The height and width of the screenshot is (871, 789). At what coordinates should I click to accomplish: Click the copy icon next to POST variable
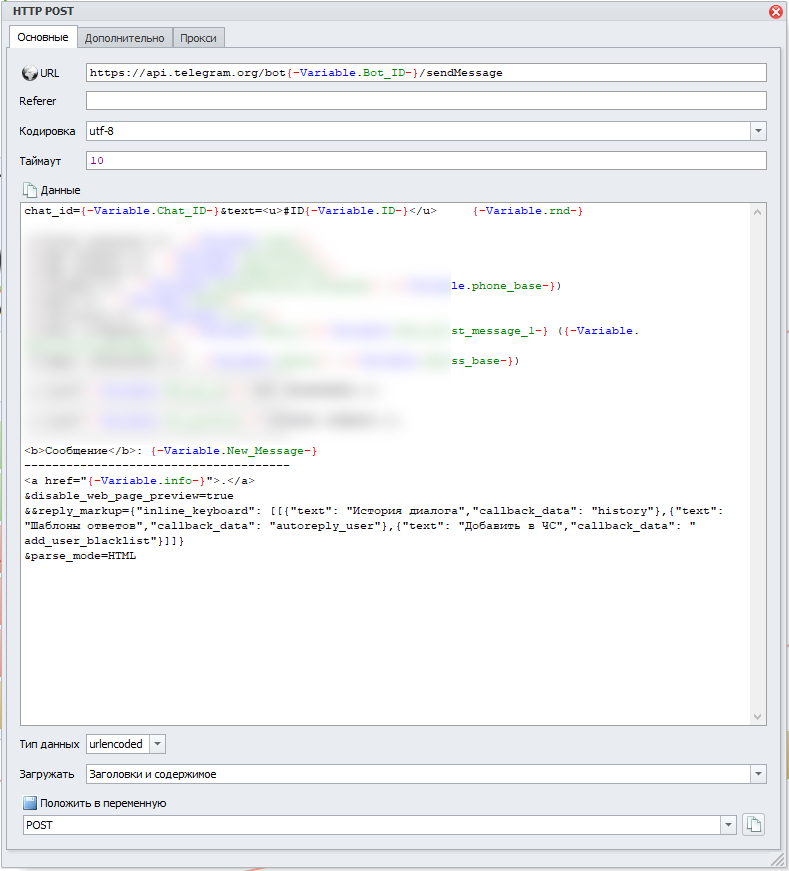(753, 824)
